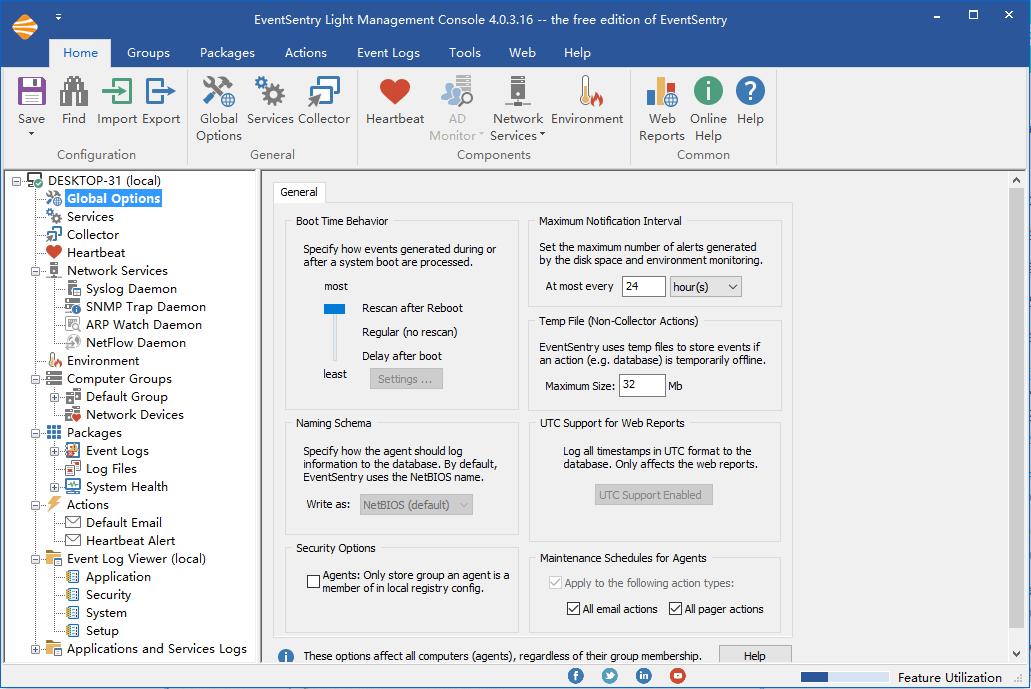Click the Export configuration icon
1031x689 pixels.
(x=160, y=91)
